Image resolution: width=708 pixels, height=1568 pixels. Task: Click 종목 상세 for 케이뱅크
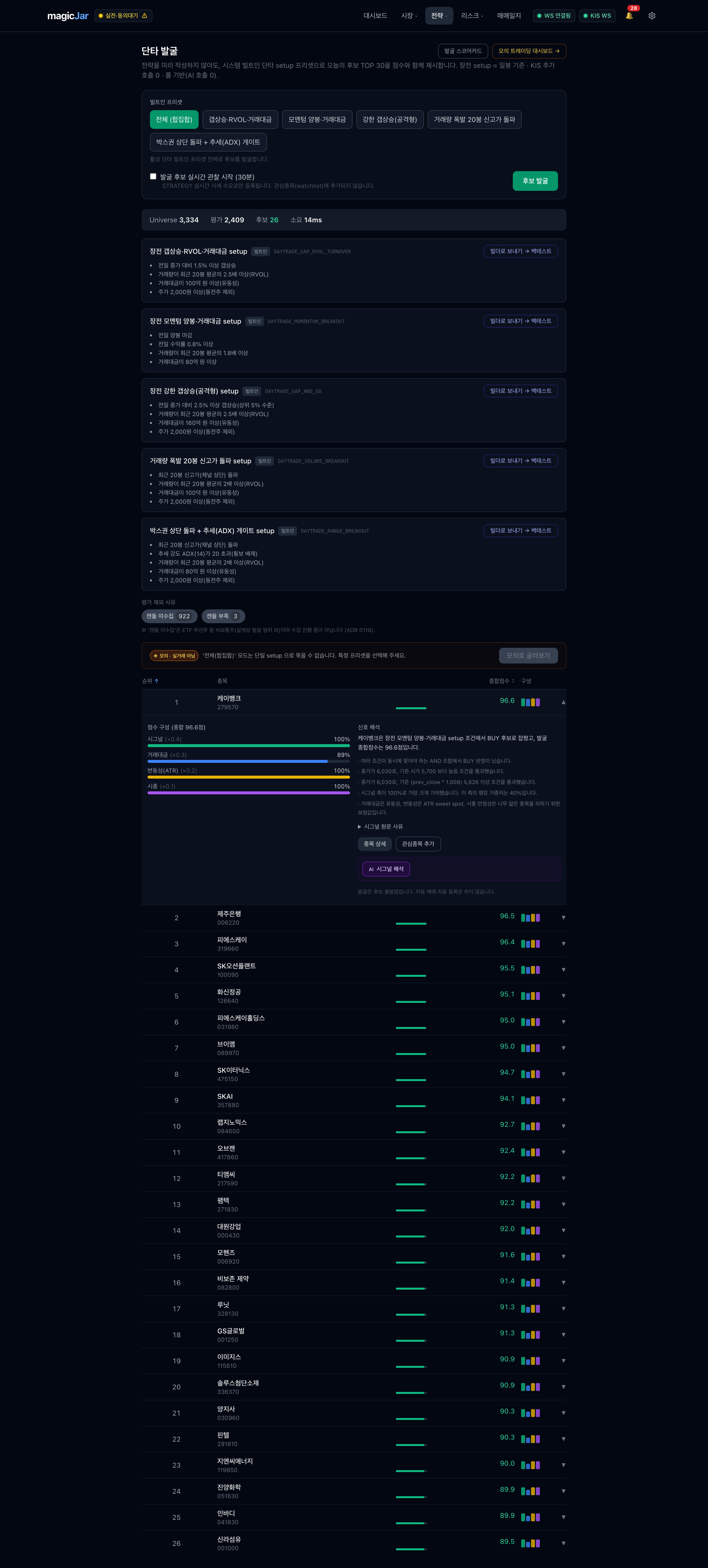pos(375,844)
